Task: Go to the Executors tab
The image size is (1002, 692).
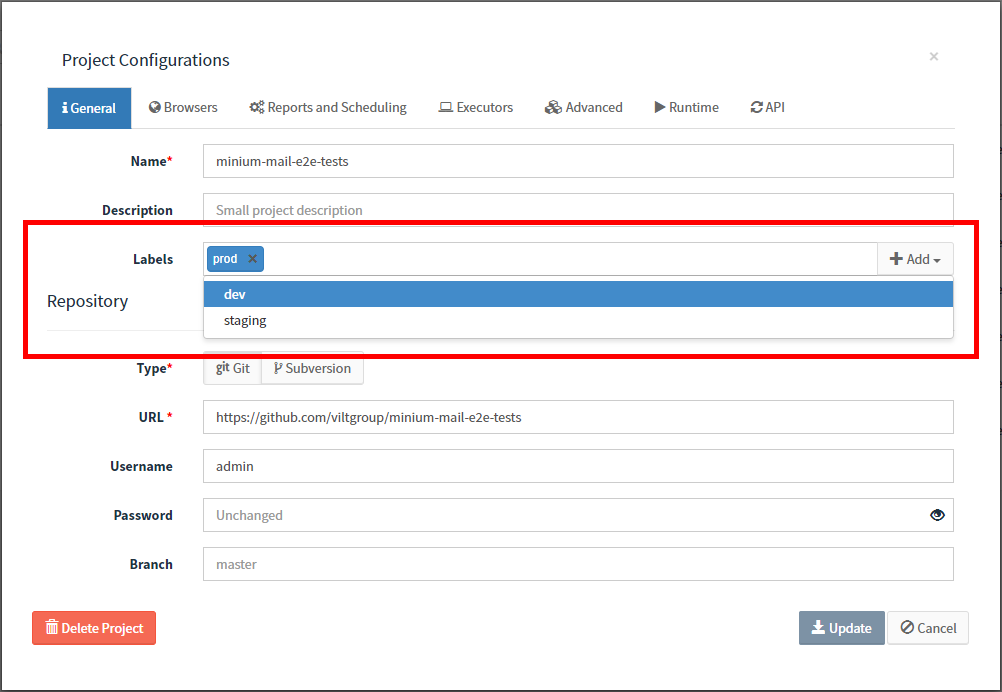Action: (475, 107)
